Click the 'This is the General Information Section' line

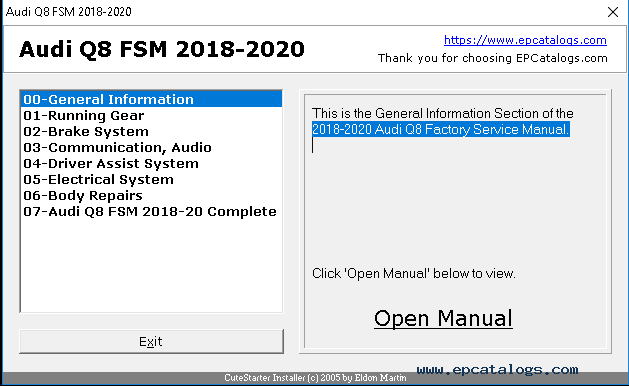442,113
